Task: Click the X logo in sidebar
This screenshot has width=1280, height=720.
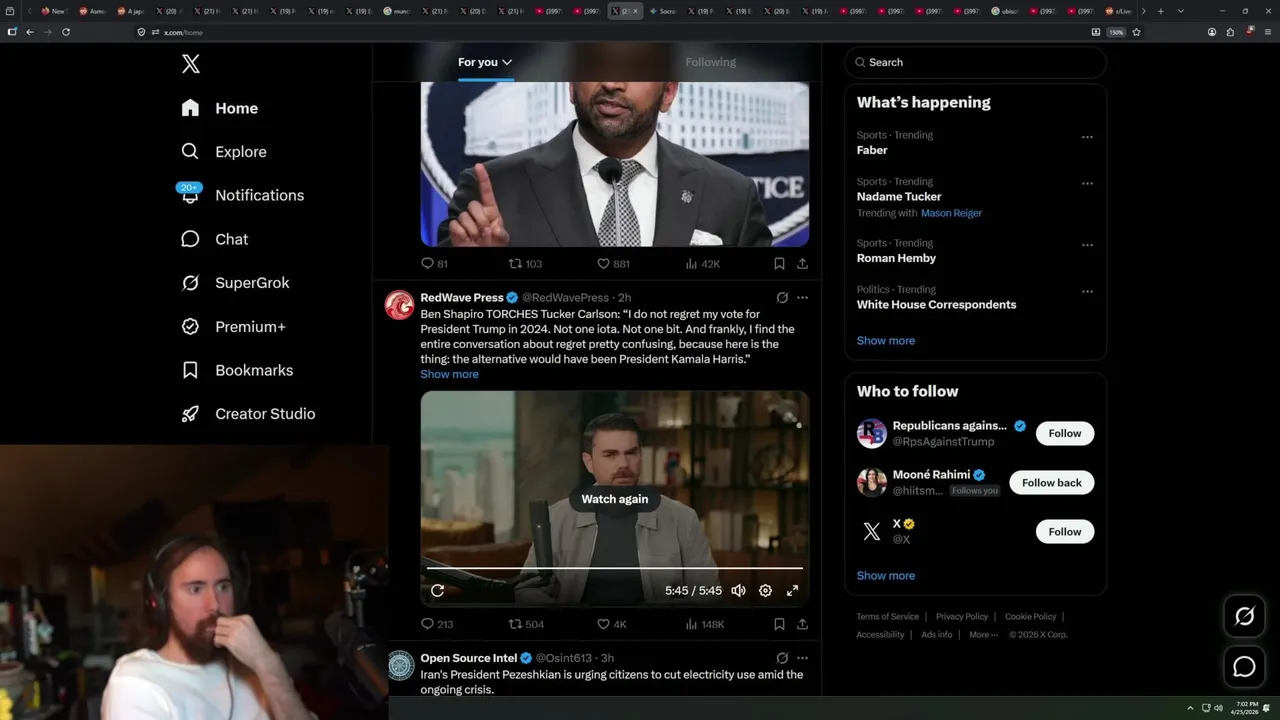Action: pos(191,64)
